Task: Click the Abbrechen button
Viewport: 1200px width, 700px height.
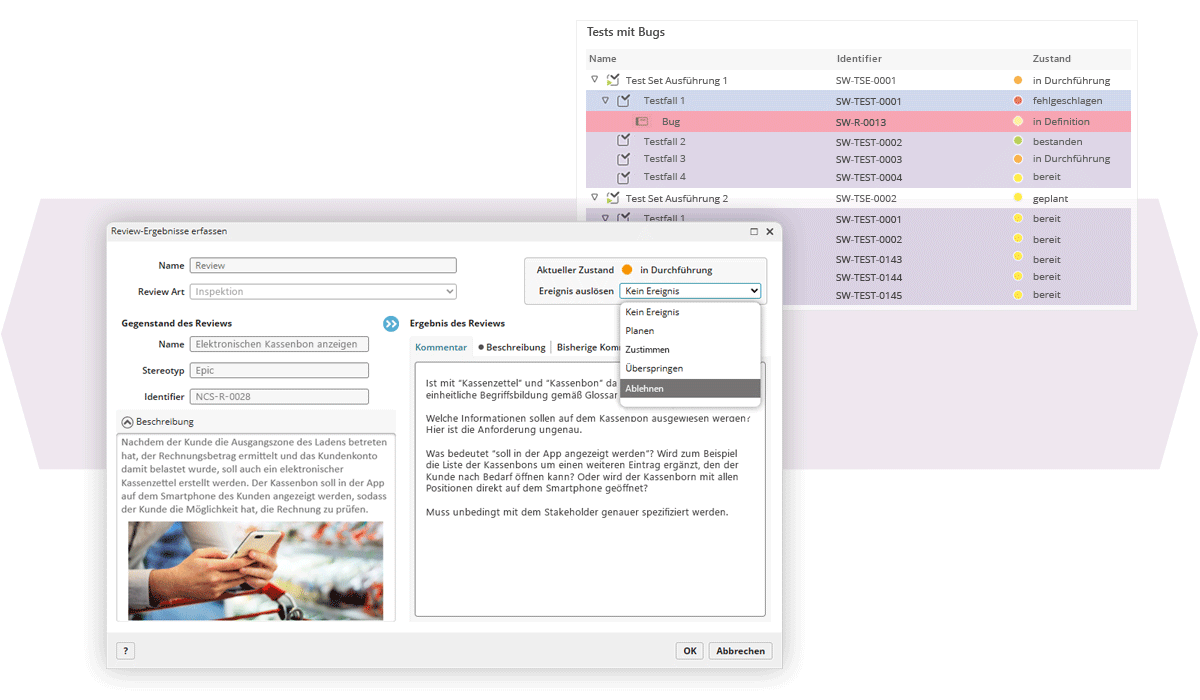Action: coord(741,651)
